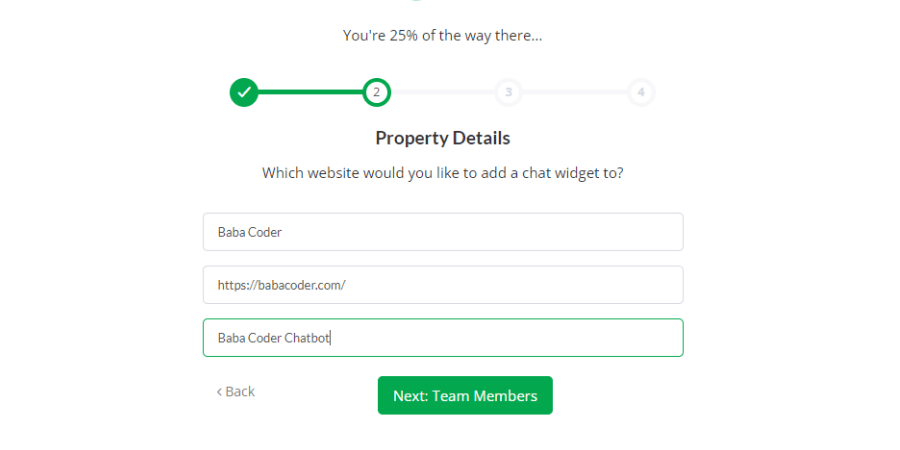The width and height of the screenshot is (900, 450).
Task: Click gray progress line between steps 2 and 3
Action: pos(443,92)
